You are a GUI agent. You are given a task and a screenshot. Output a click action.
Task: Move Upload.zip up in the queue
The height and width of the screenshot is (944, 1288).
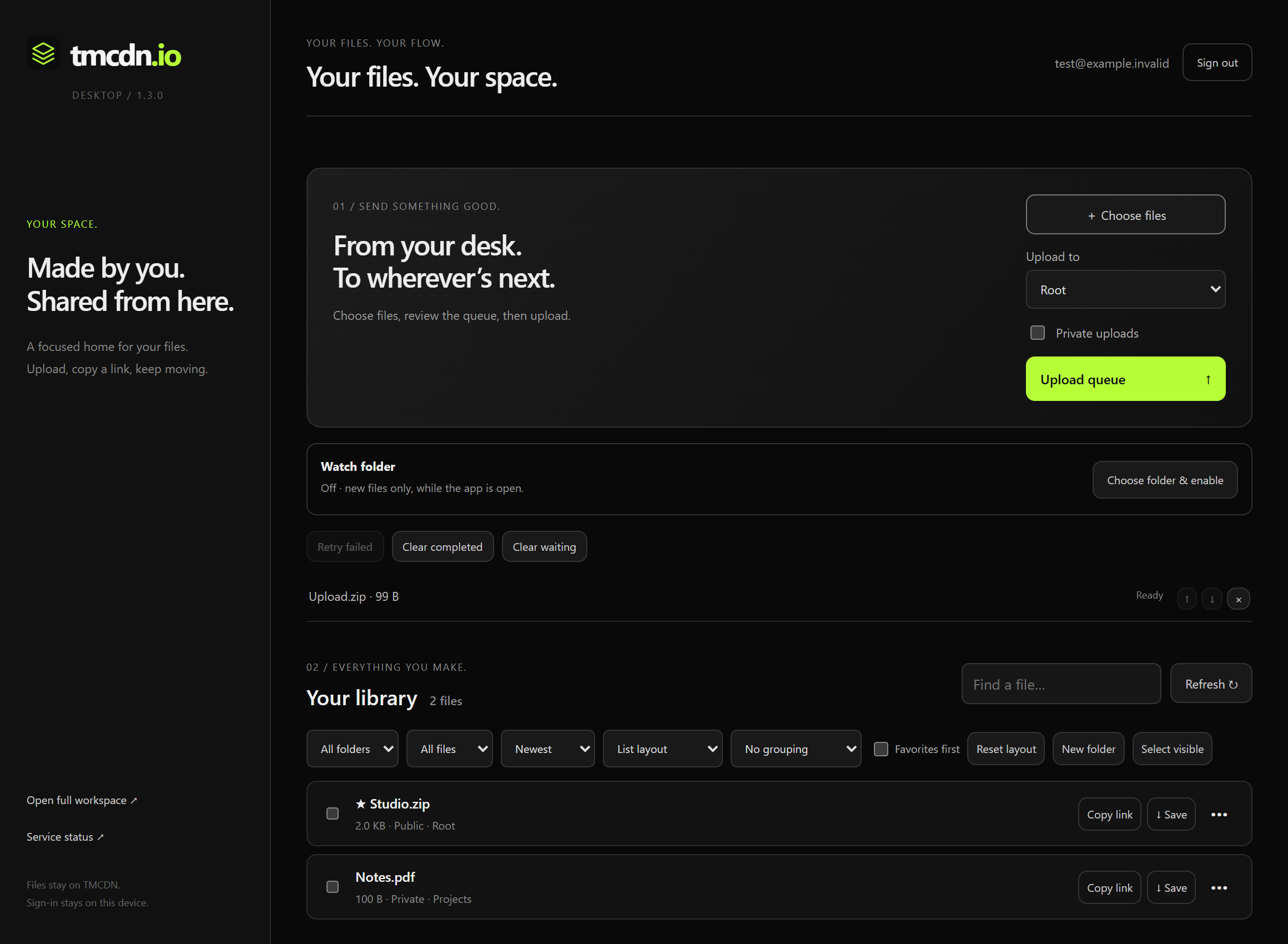point(1186,599)
